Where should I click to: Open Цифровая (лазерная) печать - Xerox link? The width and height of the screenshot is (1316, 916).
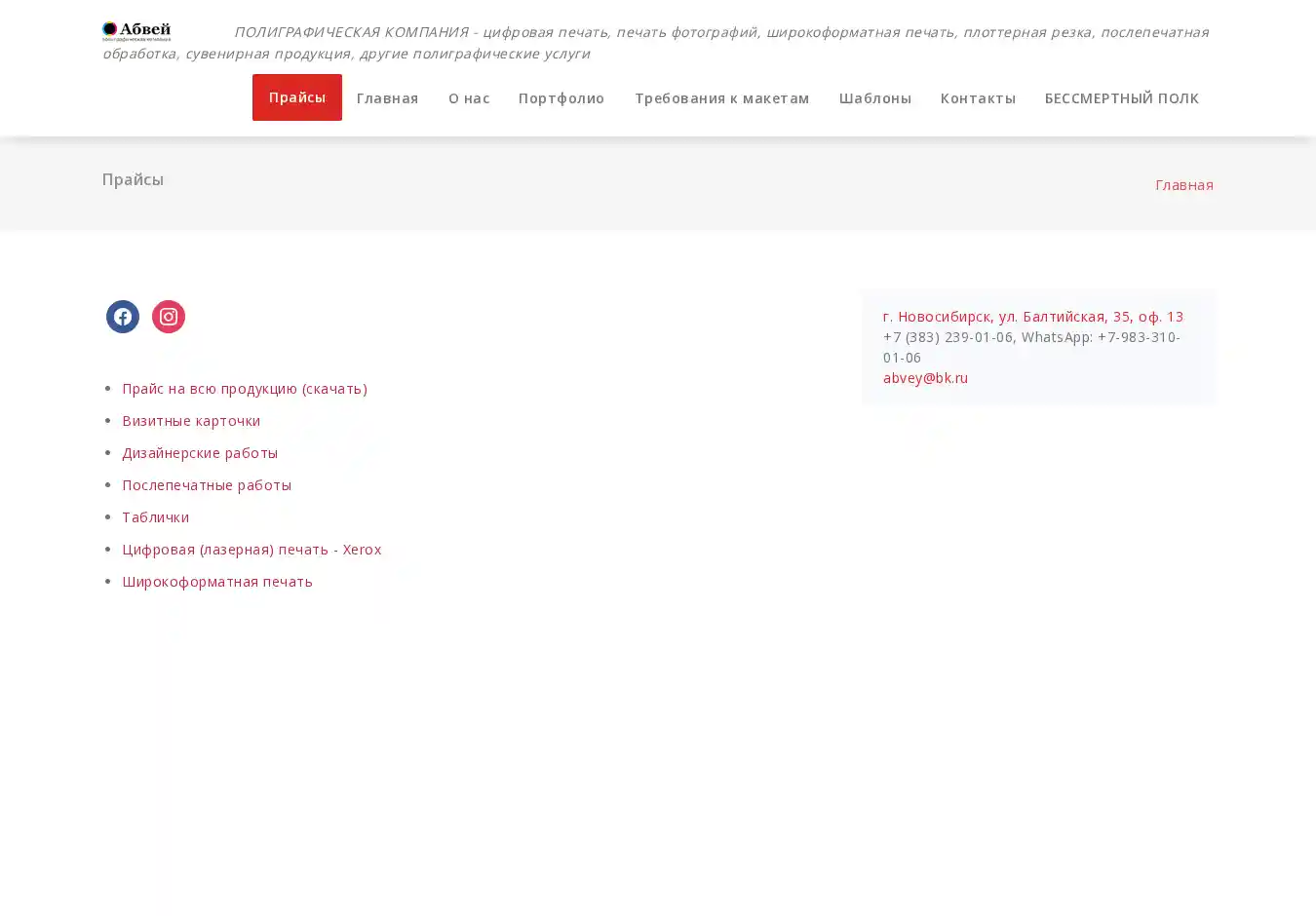252,550
